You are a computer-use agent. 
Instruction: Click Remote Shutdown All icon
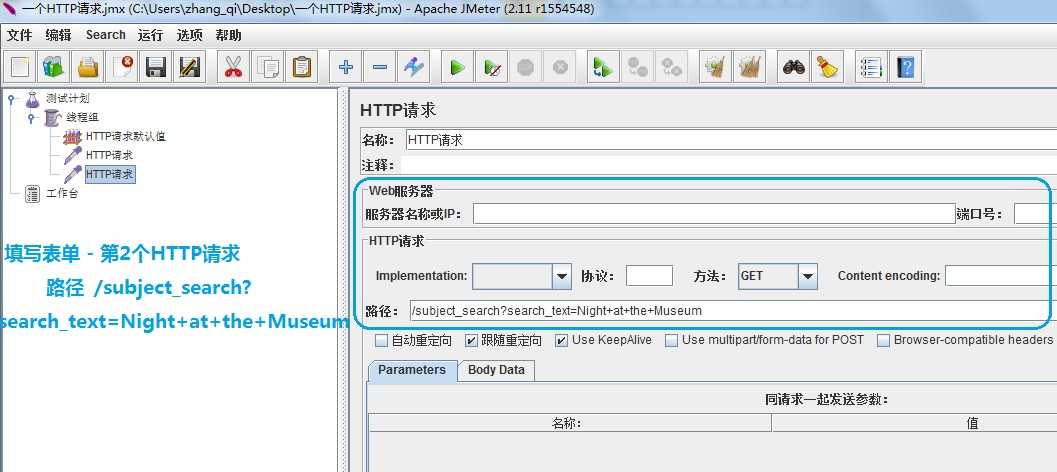click(671, 67)
